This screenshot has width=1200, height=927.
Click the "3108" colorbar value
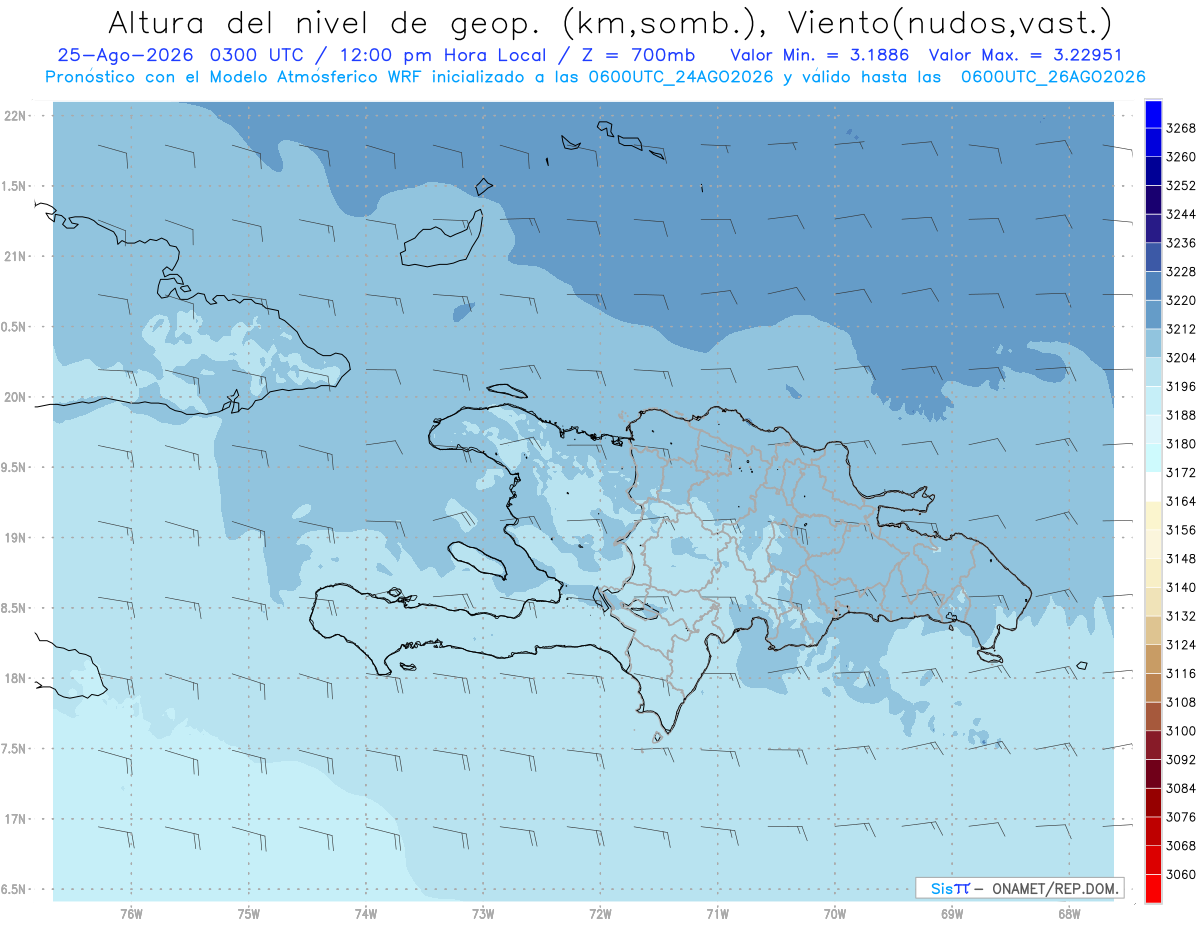point(1181,702)
